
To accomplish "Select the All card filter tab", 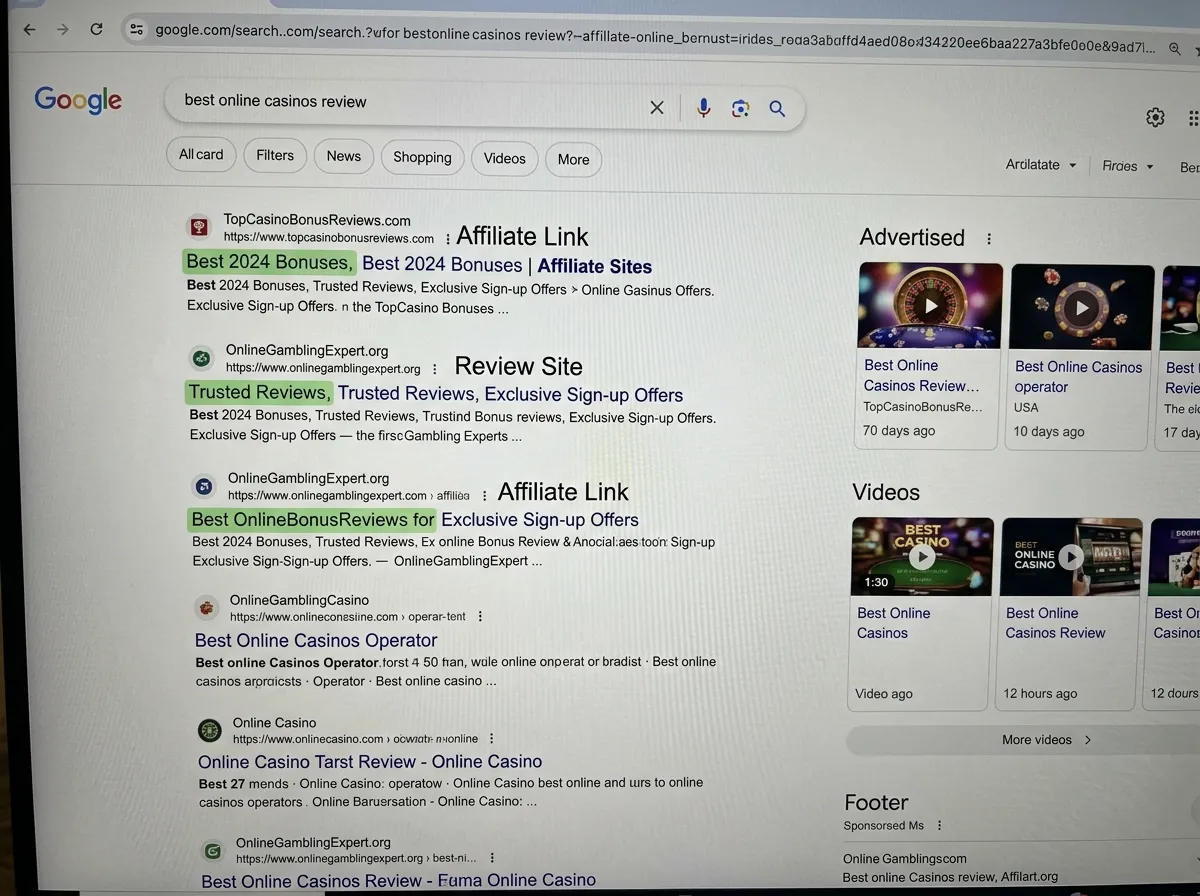I will 201,154.
